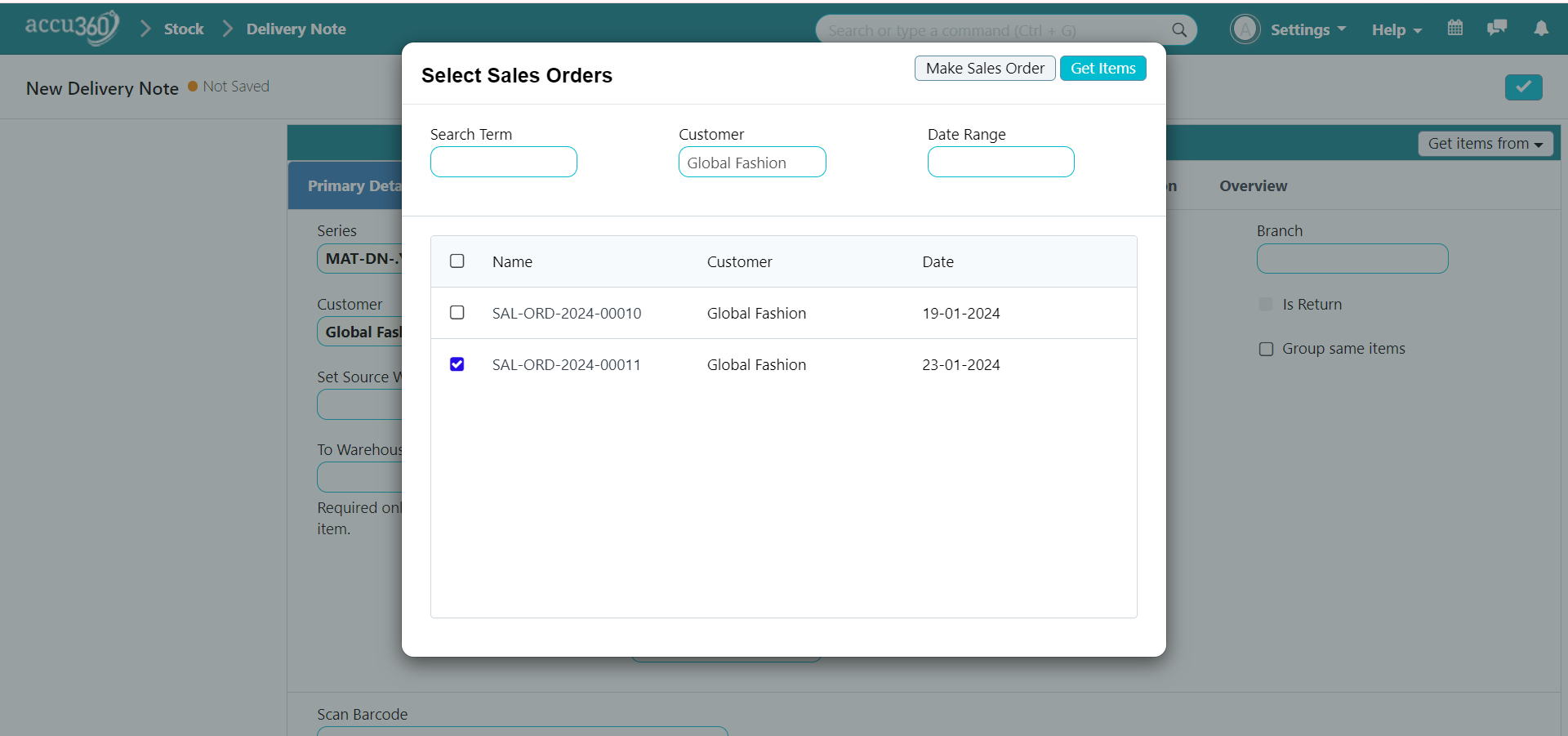
Task: Click the Name column header
Action: click(x=512, y=261)
